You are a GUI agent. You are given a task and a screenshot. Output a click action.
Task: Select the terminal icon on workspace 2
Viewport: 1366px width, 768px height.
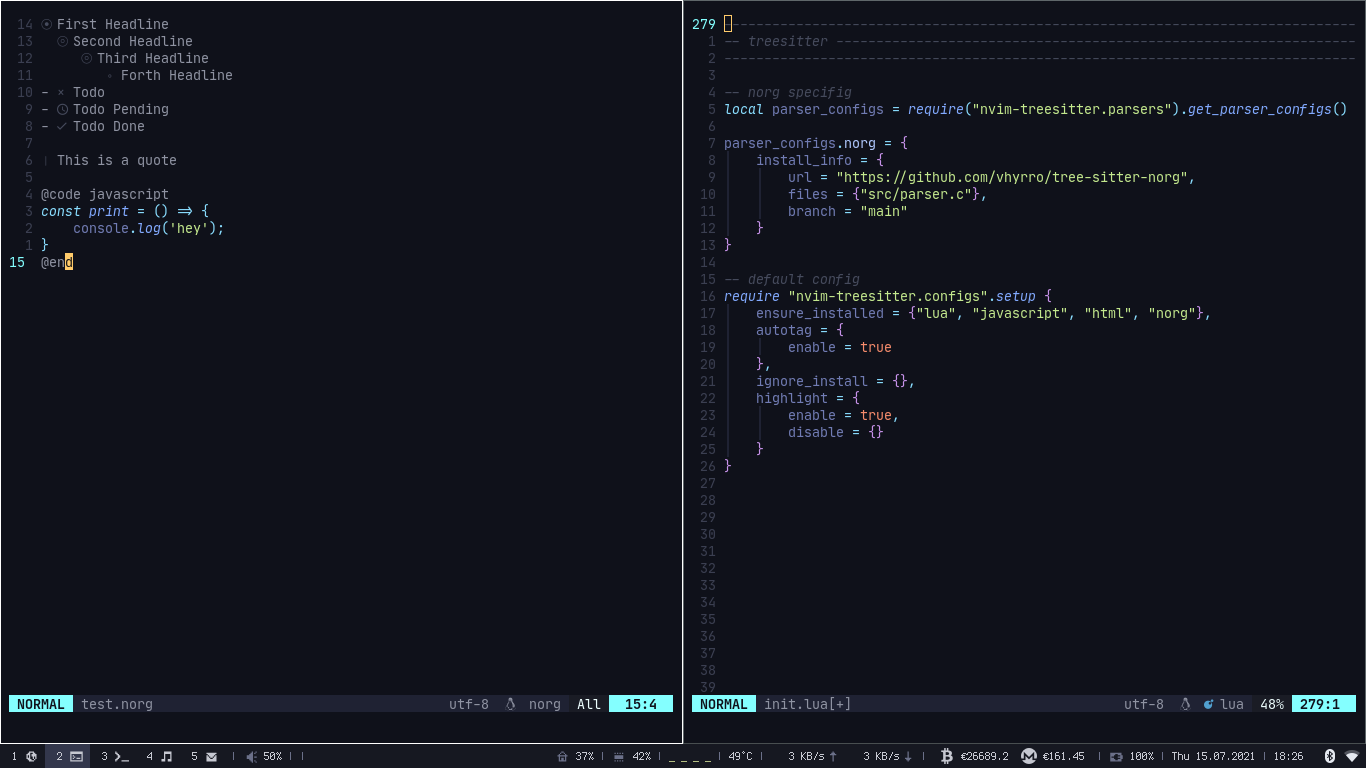click(76, 756)
